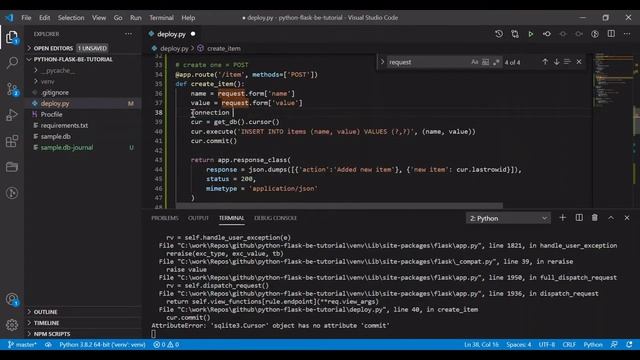Click master branch in status bar
The height and width of the screenshot is (360, 640).
click(22, 344)
